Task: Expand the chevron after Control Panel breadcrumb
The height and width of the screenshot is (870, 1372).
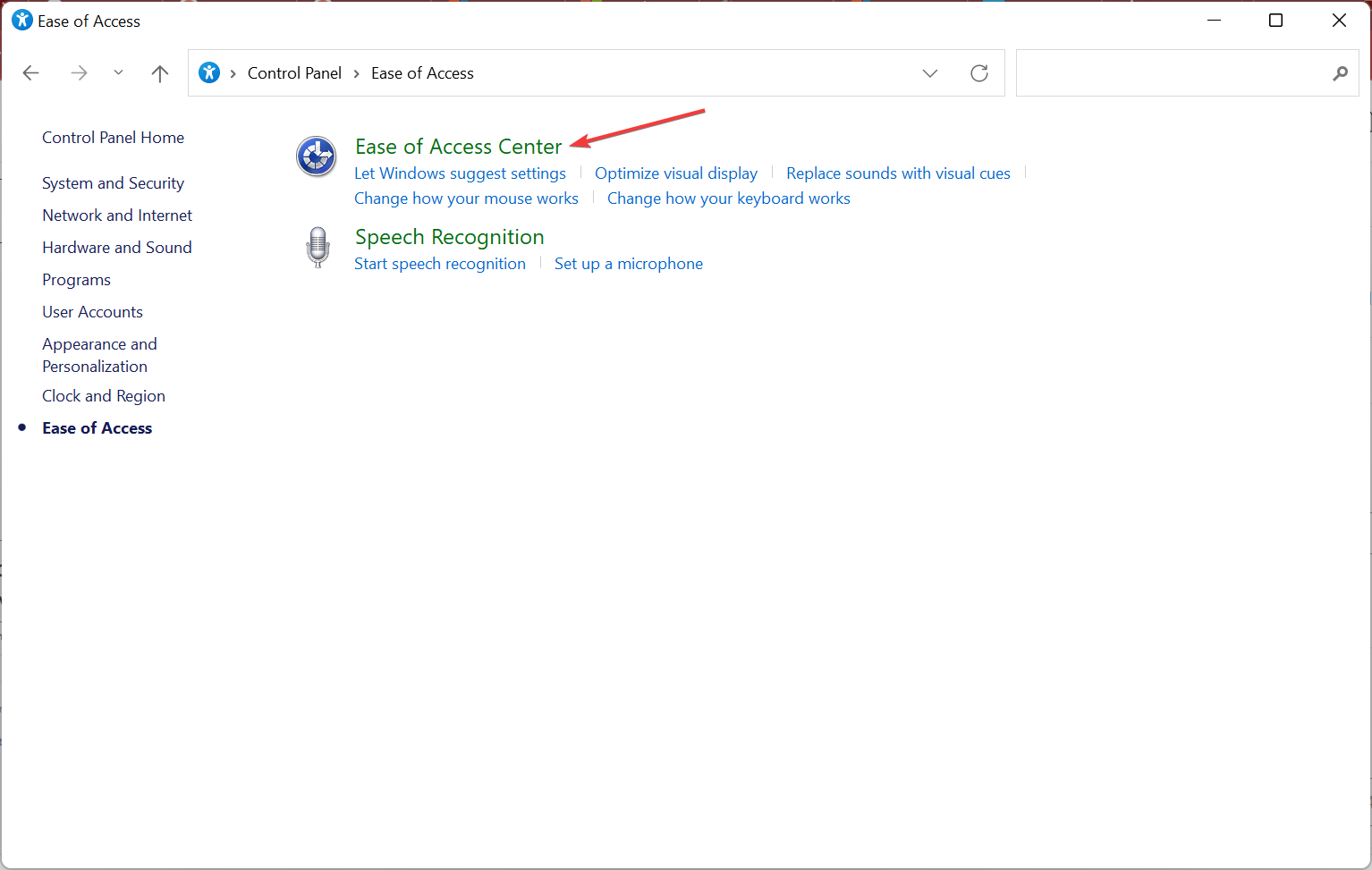Action: coord(356,73)
